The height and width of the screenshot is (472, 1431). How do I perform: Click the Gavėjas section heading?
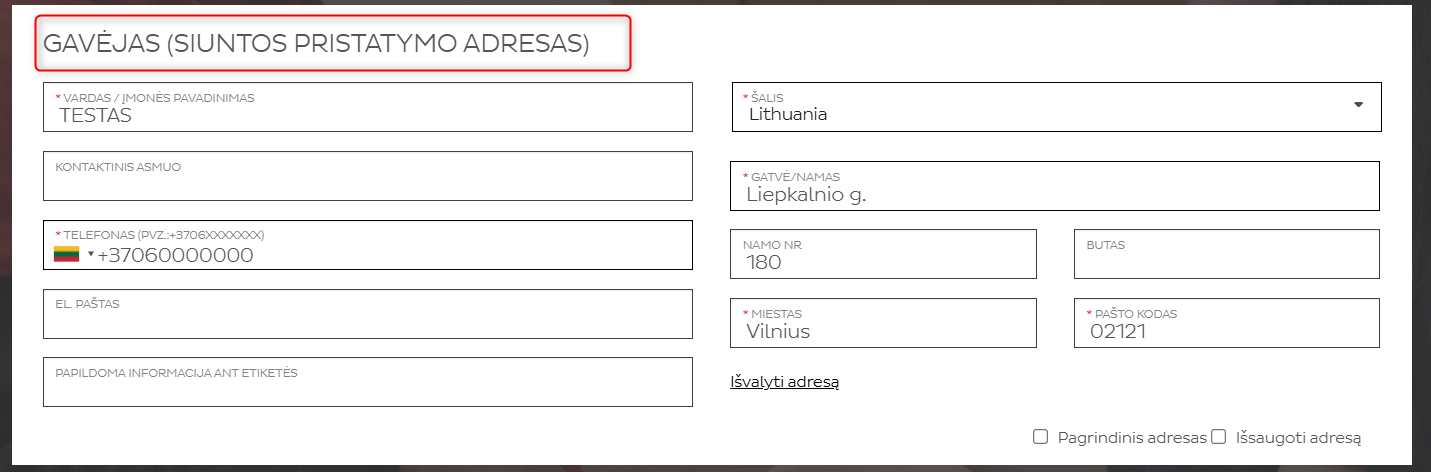(x=316, y=44)
